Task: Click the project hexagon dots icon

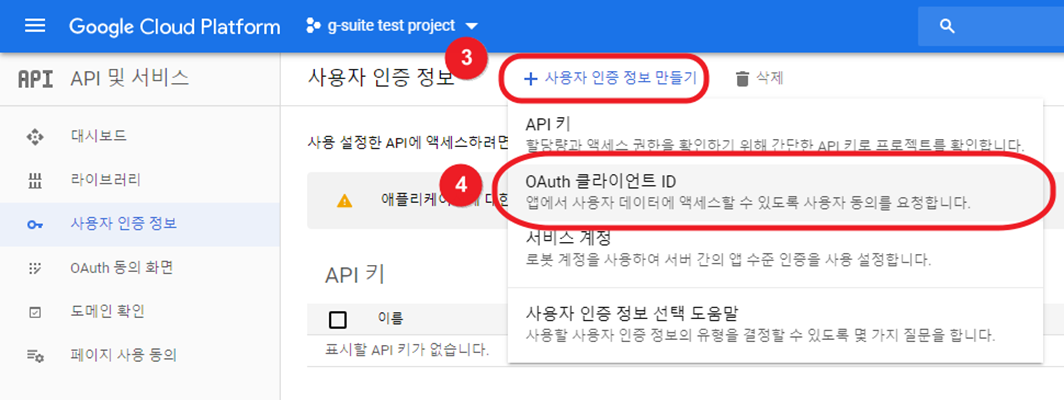Action: click(313, 26)
